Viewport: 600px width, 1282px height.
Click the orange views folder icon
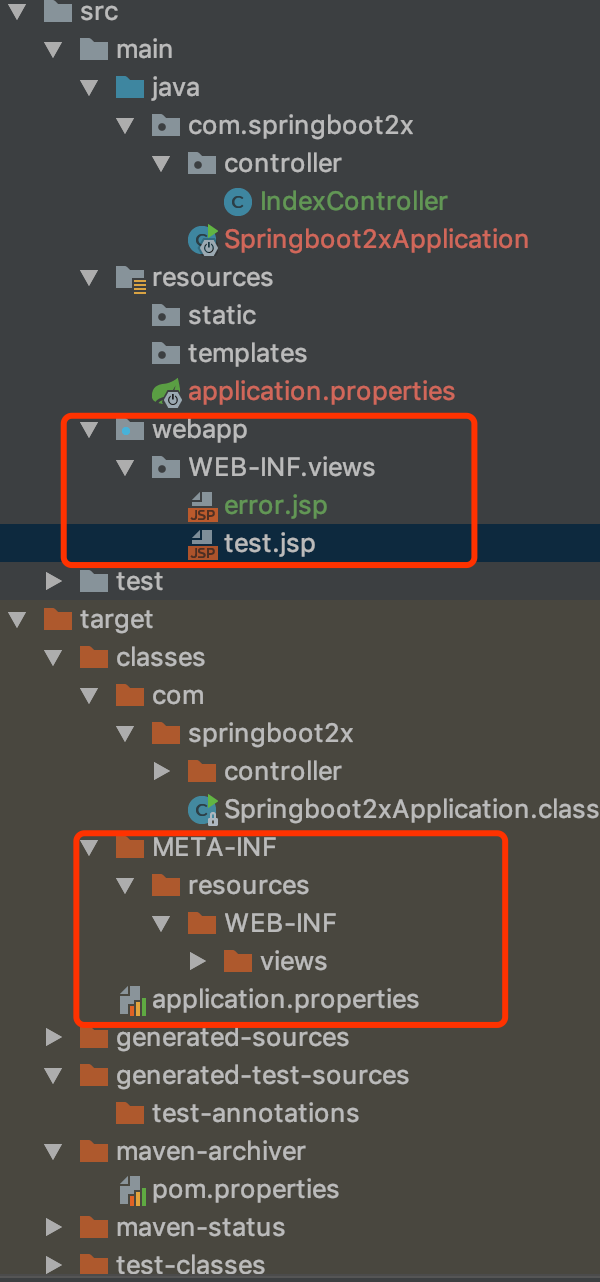coord(238,962)
